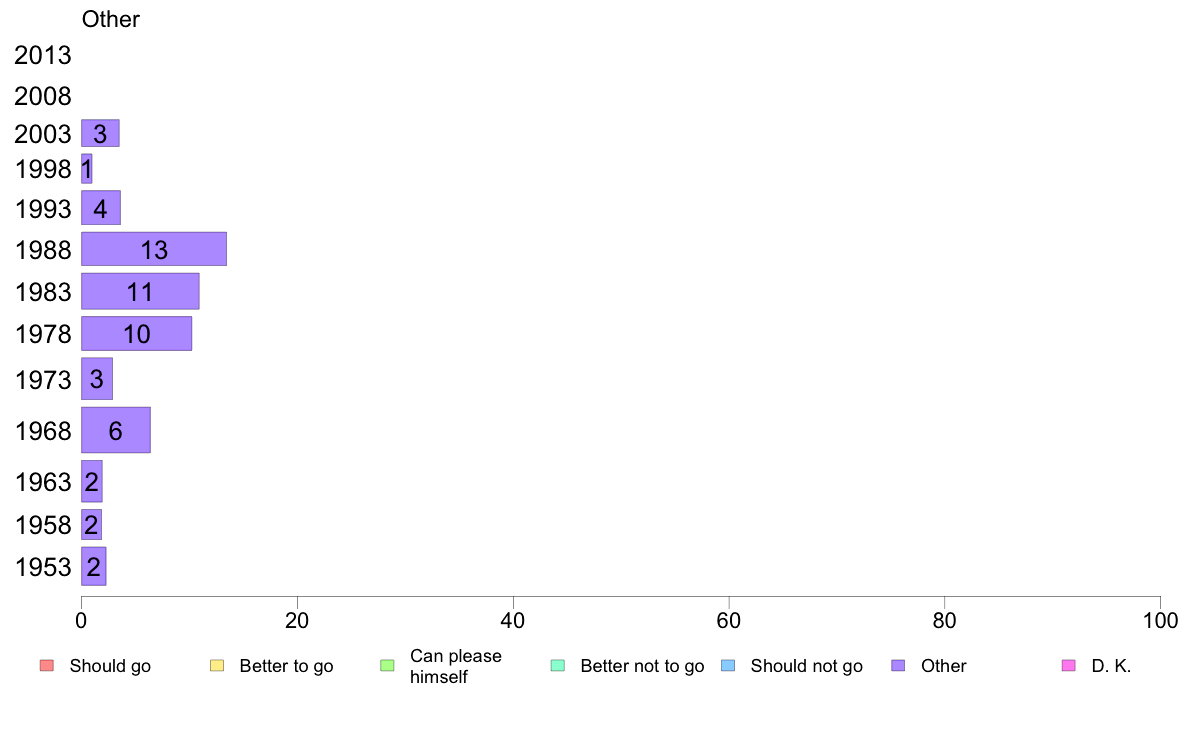Viewport: 1188px width, 736px height.
Task: Select the 1993 bar showing 4
Action: (101, 208)
